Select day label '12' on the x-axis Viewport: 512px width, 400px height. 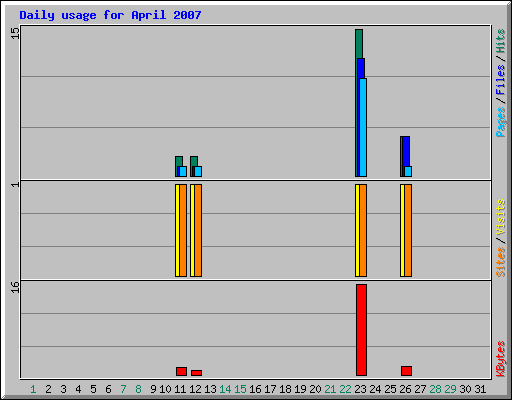tap(195, 389)
